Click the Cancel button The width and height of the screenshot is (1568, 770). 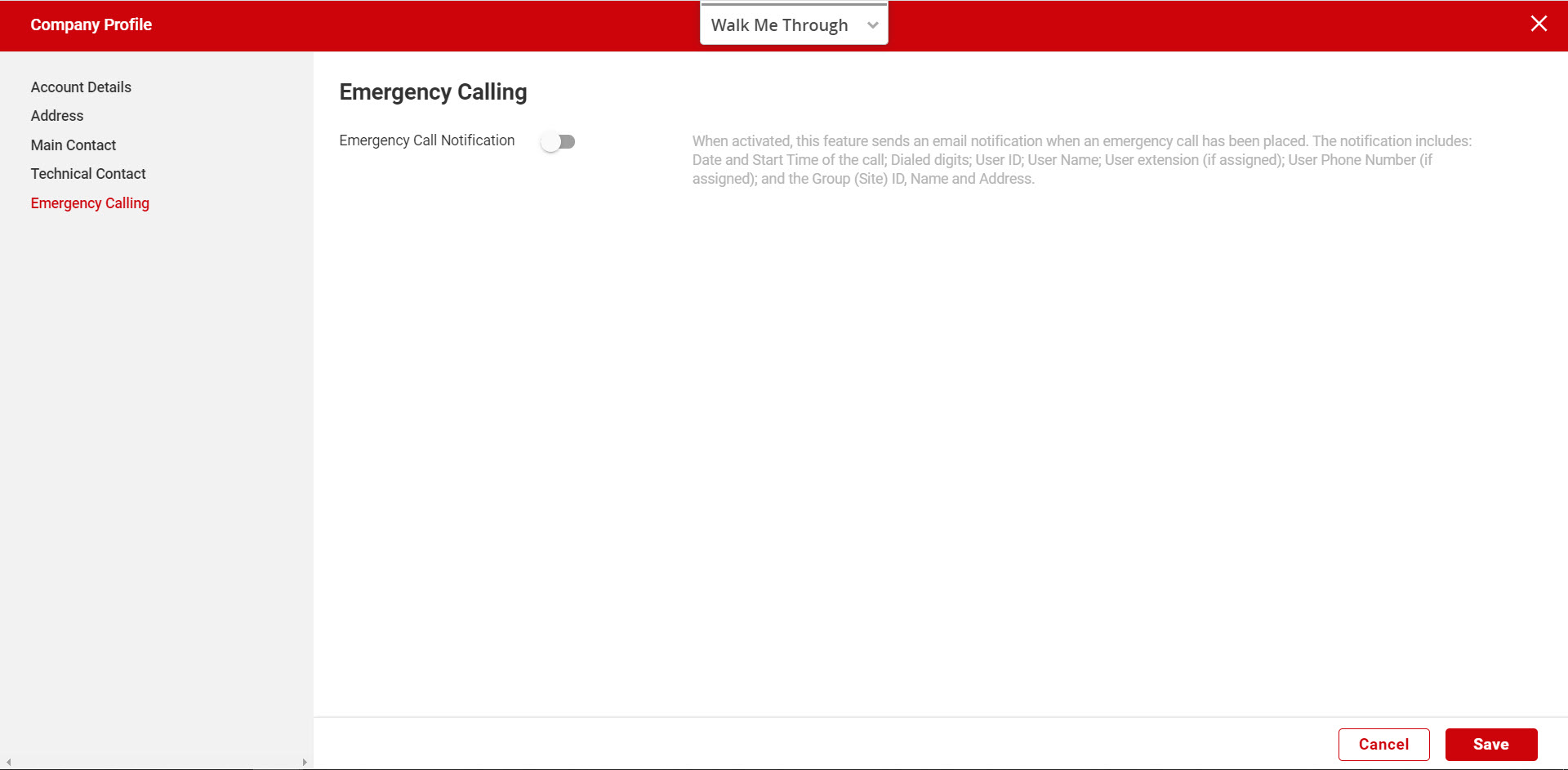click(1383, 745)
